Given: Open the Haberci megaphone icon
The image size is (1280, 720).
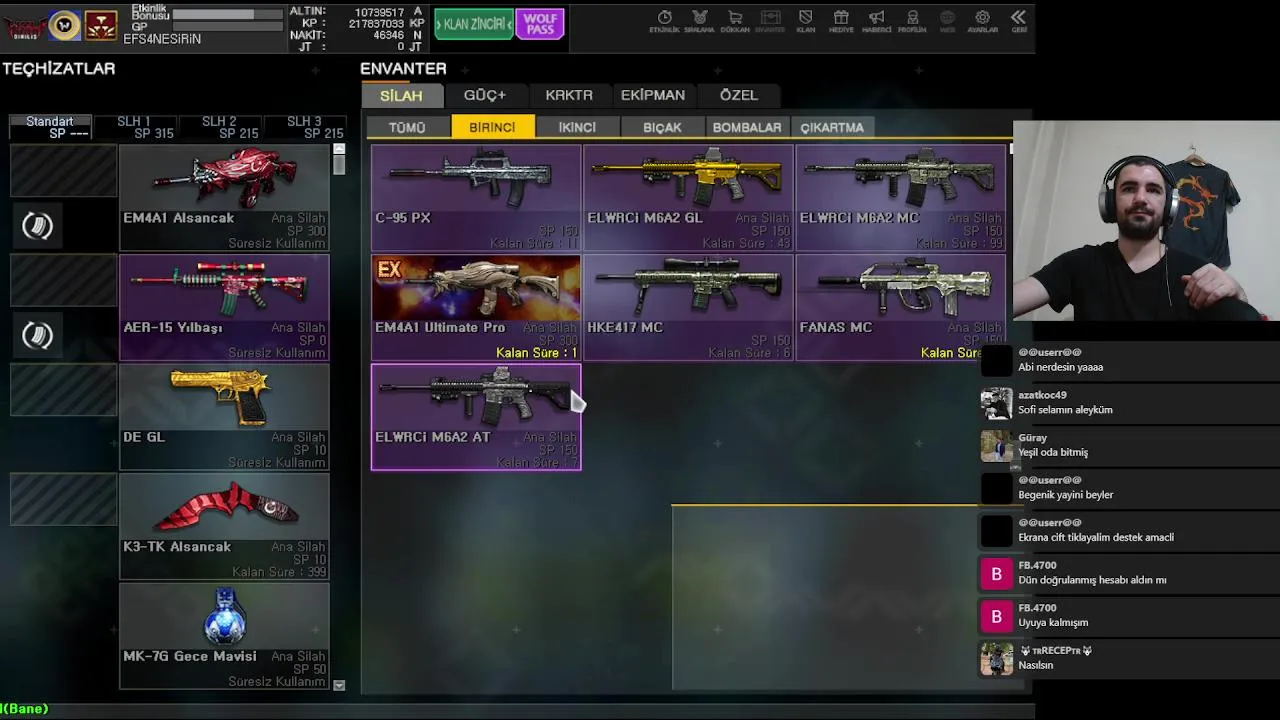Looking at the screenshot, I should (876, 20).
